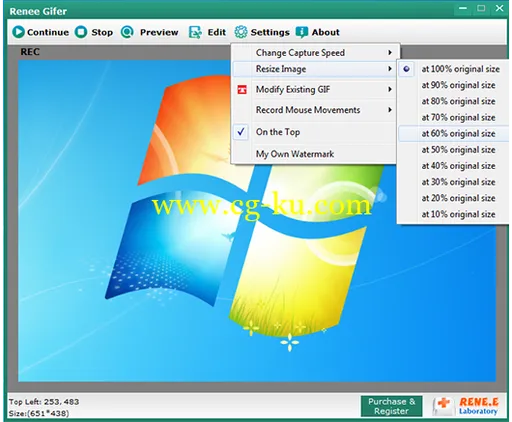The height and width of the screenshot is (422, 512).
Task: Click the Edit button label
Action: 217,32
